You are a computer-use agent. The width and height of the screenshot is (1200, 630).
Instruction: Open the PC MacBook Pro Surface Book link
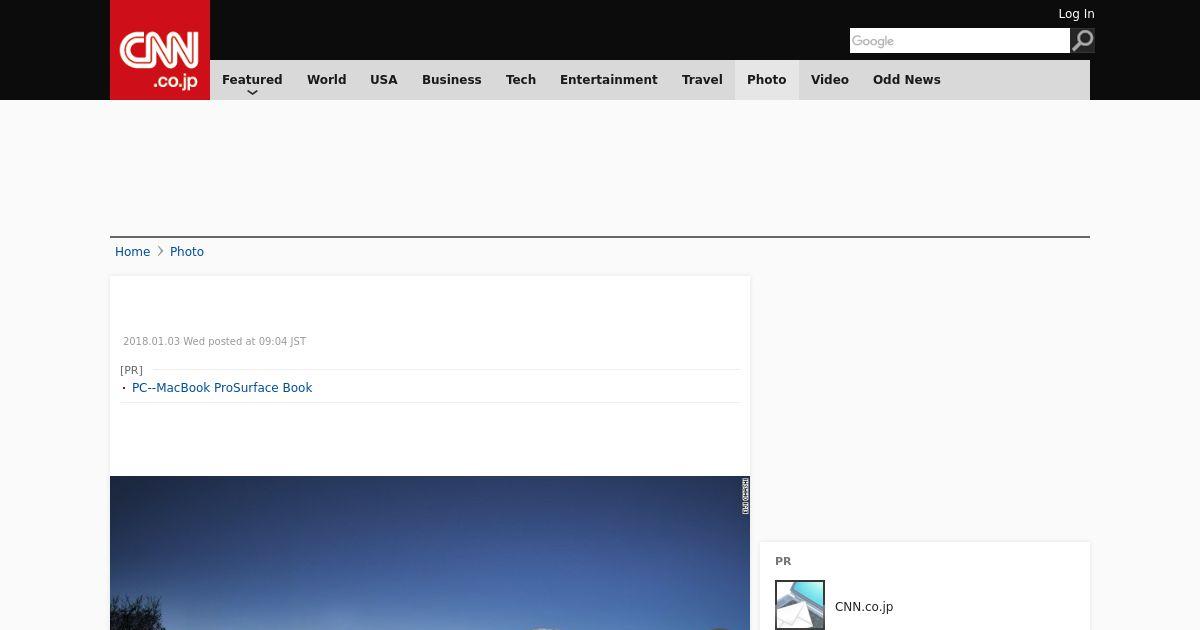(x=222, y=388)
